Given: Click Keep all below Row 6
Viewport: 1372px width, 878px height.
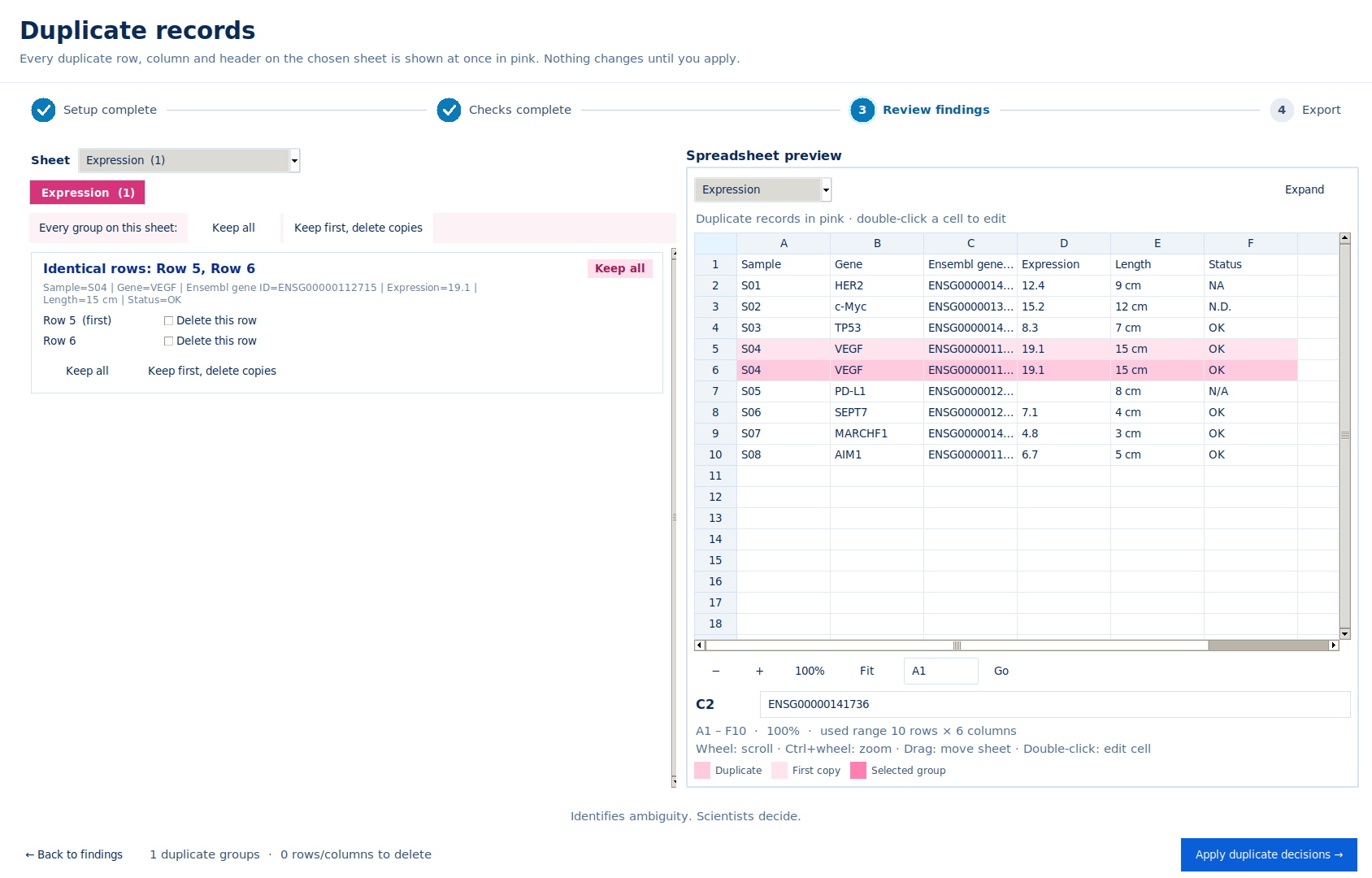Looking at the screenshot, I should [87, 371].
